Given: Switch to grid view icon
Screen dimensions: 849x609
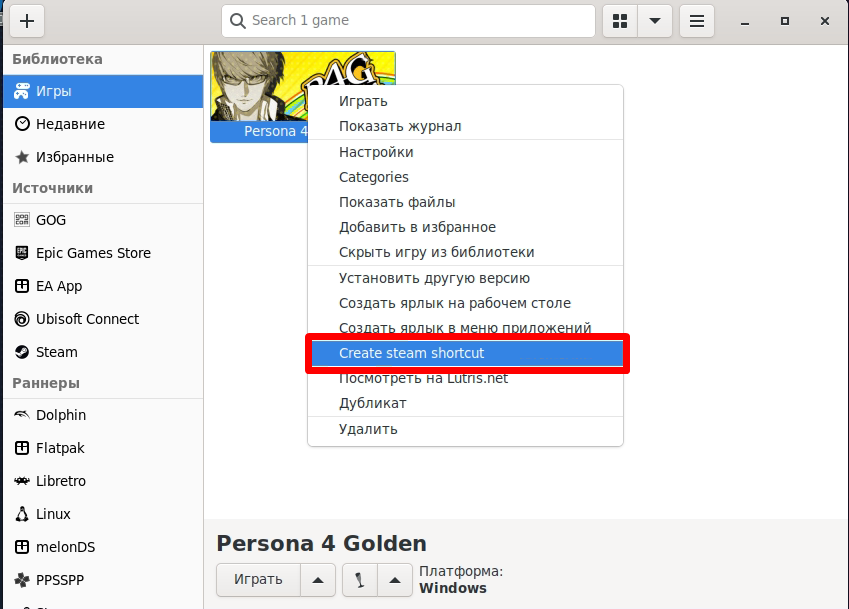Looking at the screenshot, I should (620, 21).
